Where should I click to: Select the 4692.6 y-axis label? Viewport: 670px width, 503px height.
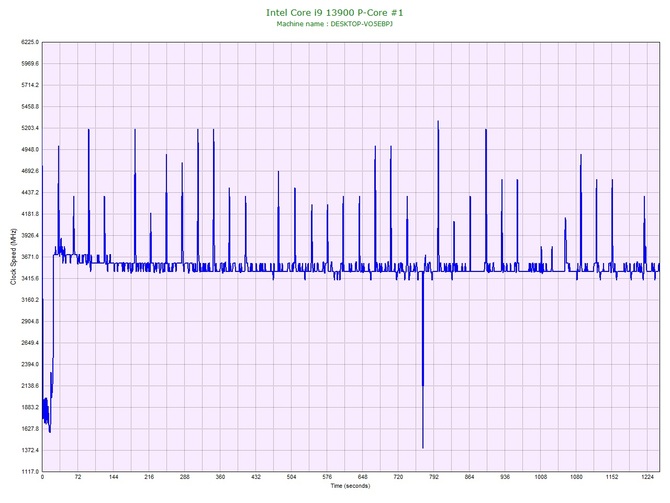click(x=30, y=171)
